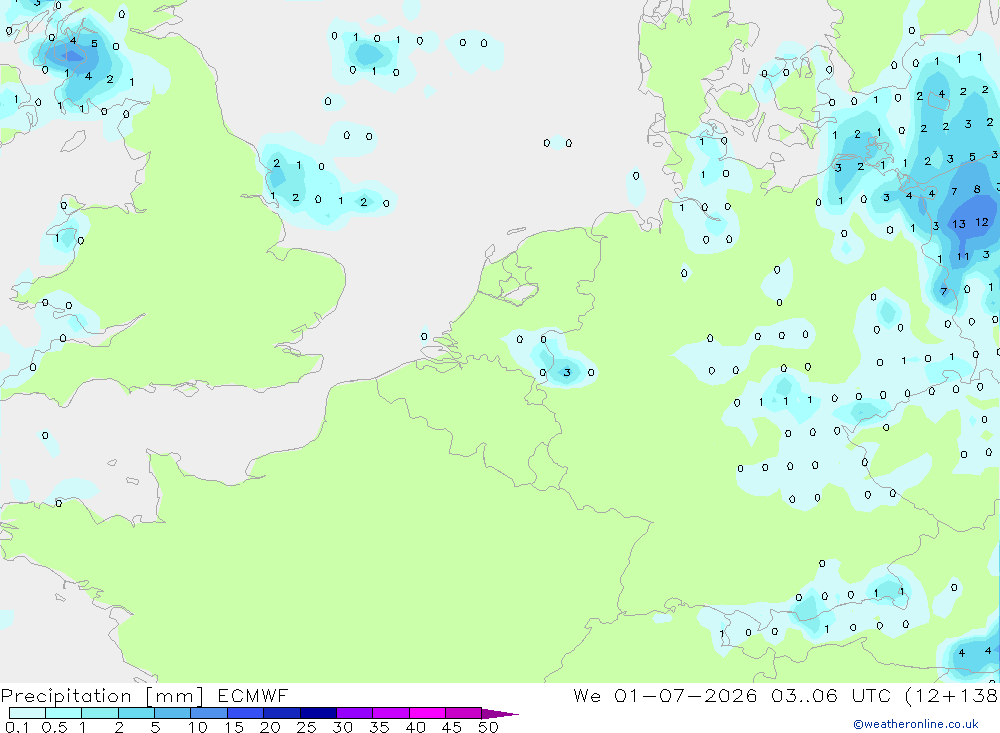Click the legend label '45'
Screen dimensions: 1000x733
(452, 727)
